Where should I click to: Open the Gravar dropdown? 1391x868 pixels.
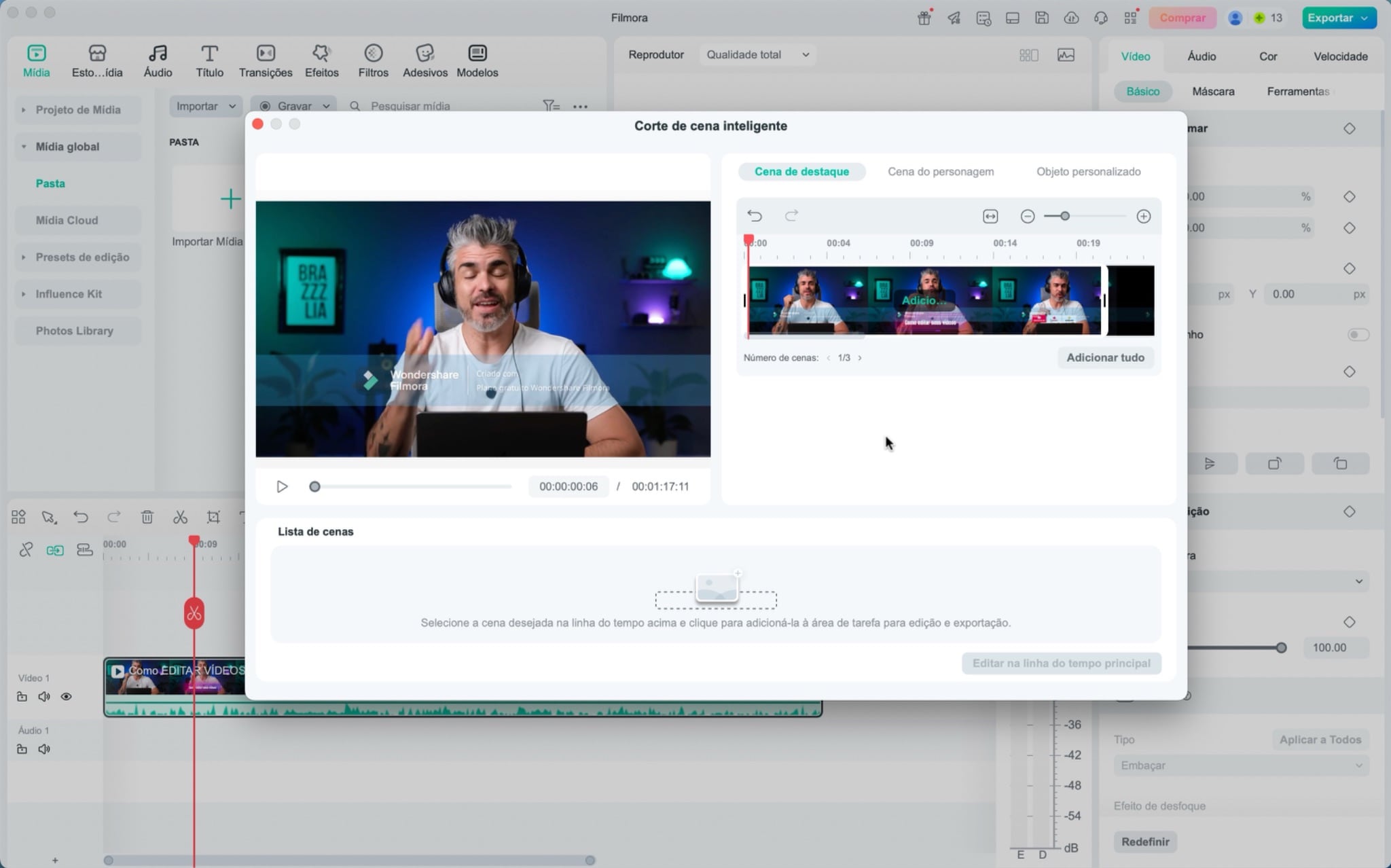click(293, 106)
